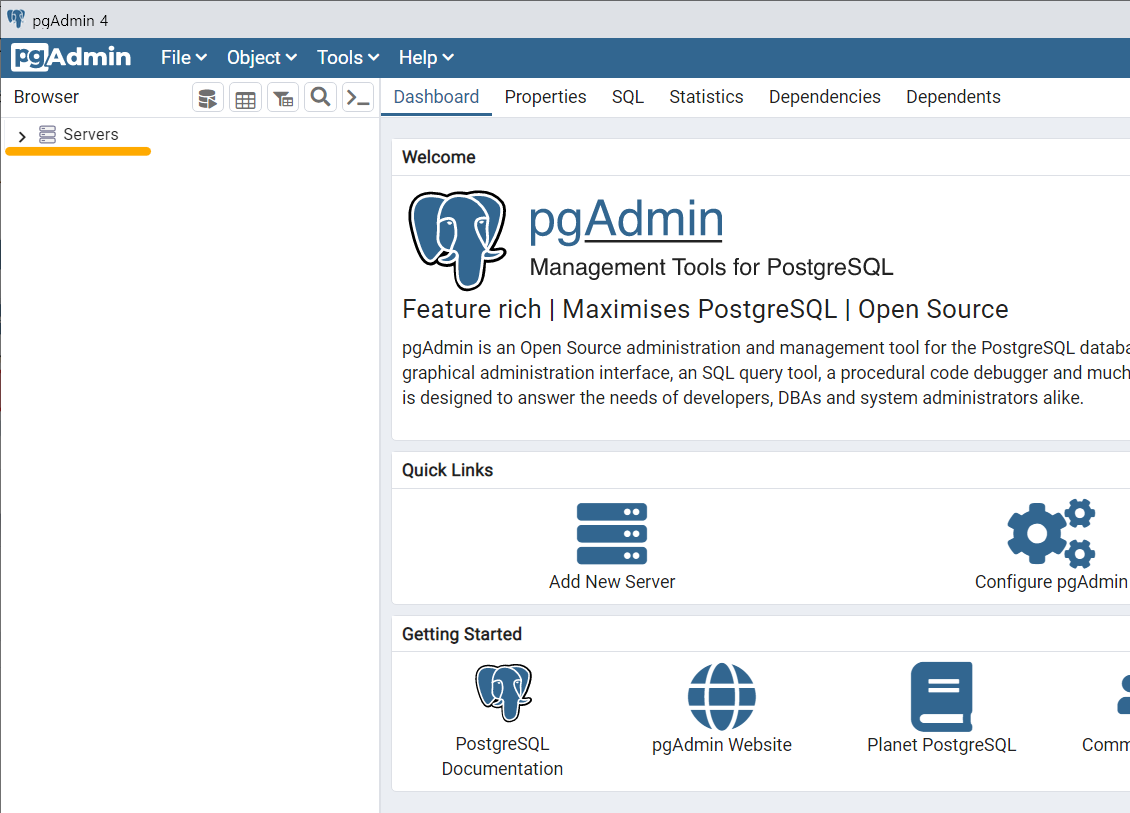Click the Welcome section header

pos(439,157)
